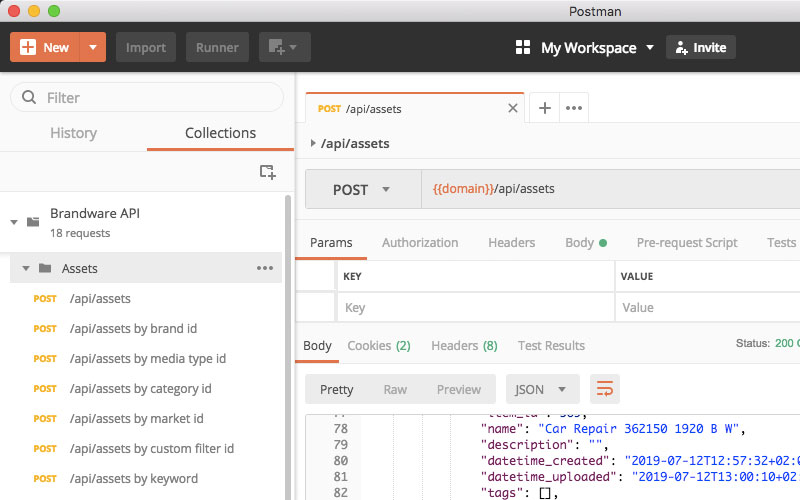Click the new collection icon
Viewport: 800px width, 500px height.
point(268,172)
